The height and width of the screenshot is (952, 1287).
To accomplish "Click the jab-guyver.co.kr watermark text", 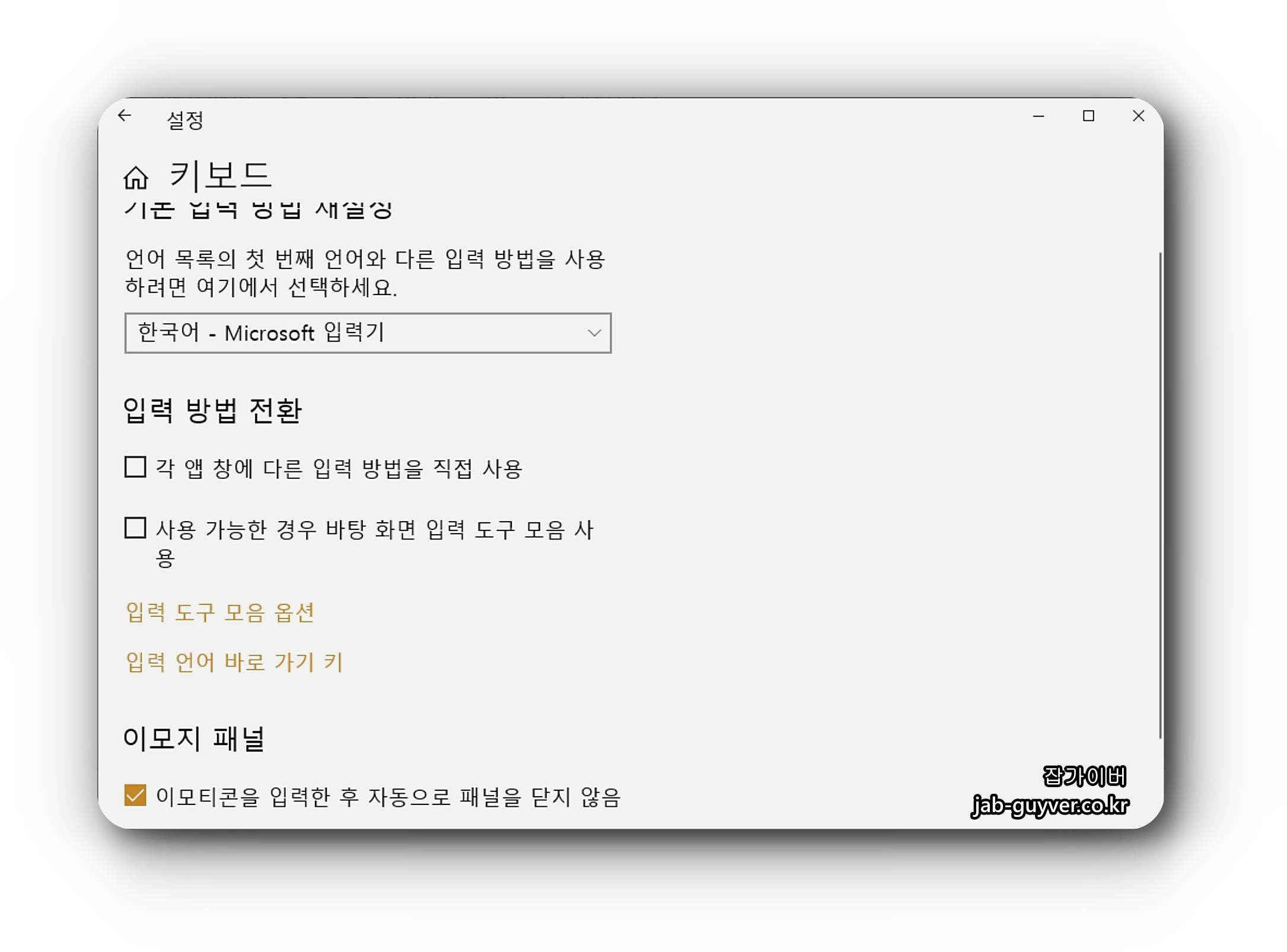I will [1050, 805].
